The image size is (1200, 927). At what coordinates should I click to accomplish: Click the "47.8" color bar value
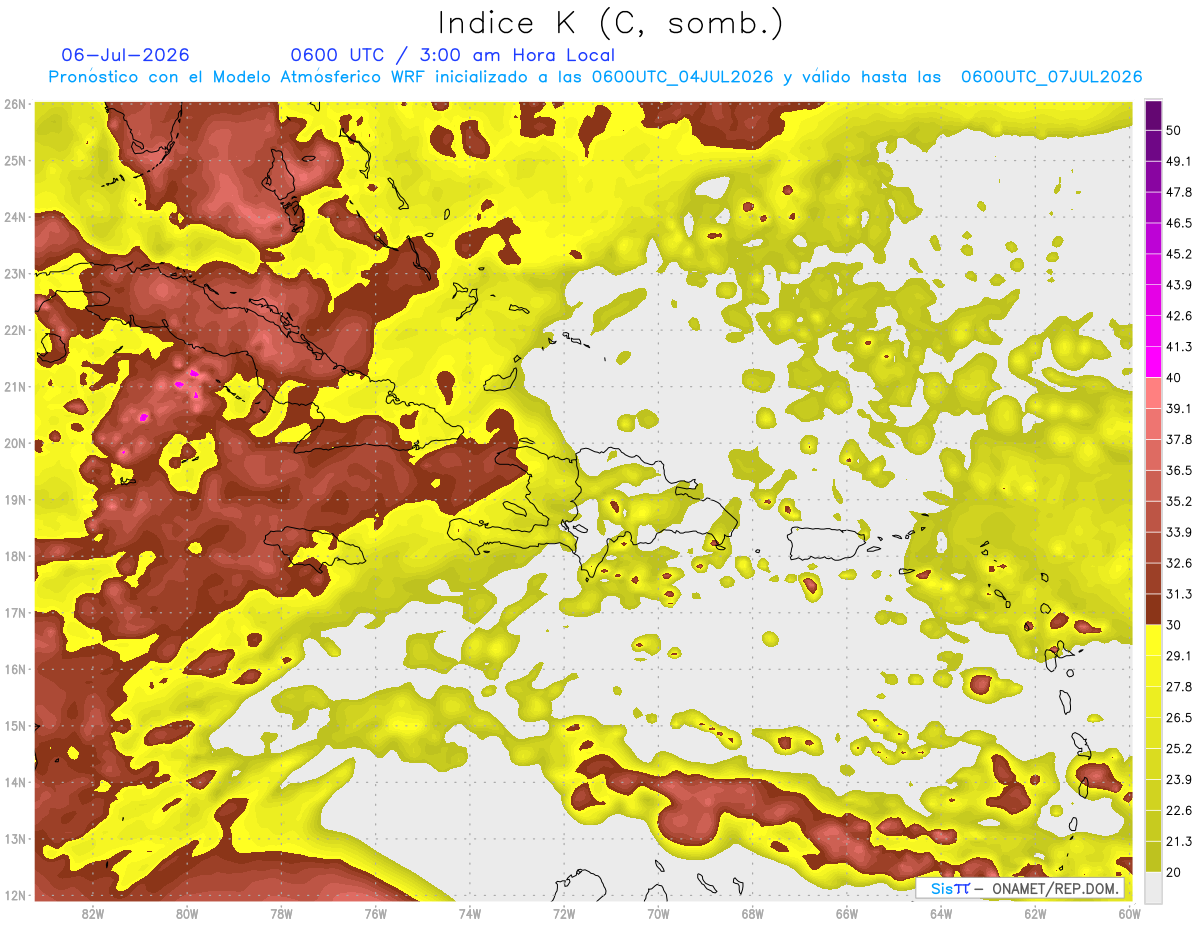click(1178, 193)
